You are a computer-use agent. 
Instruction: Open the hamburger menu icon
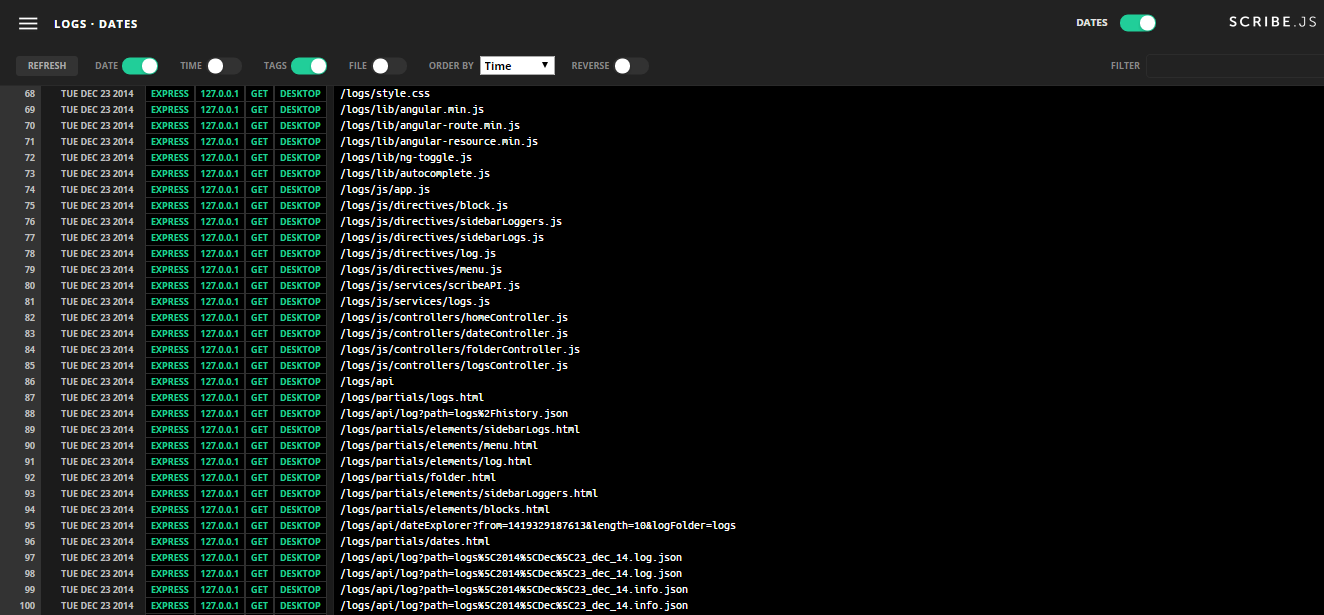pos(28,23)
